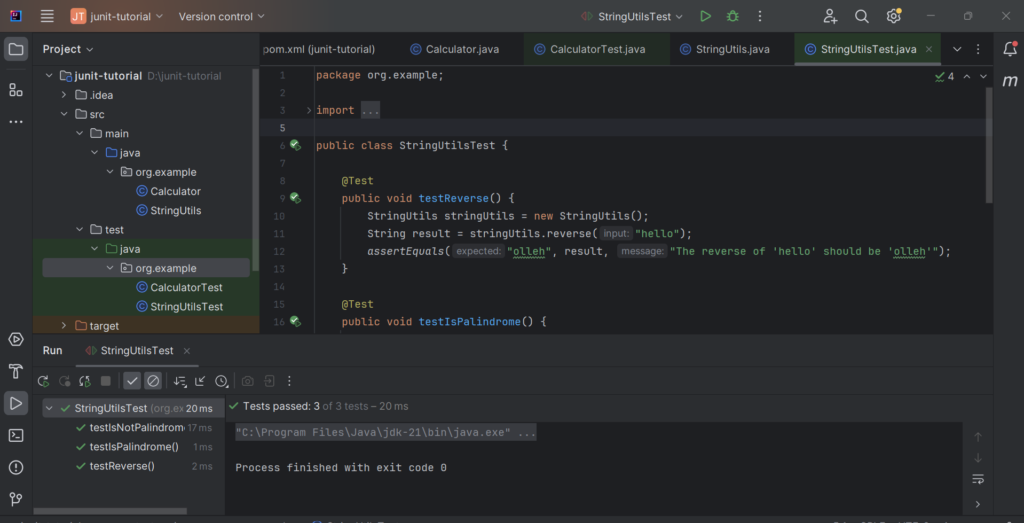Toggle Show Ignored tests filter
Image resolution: width=1024 pixels, height=523 pixels.
153,381
